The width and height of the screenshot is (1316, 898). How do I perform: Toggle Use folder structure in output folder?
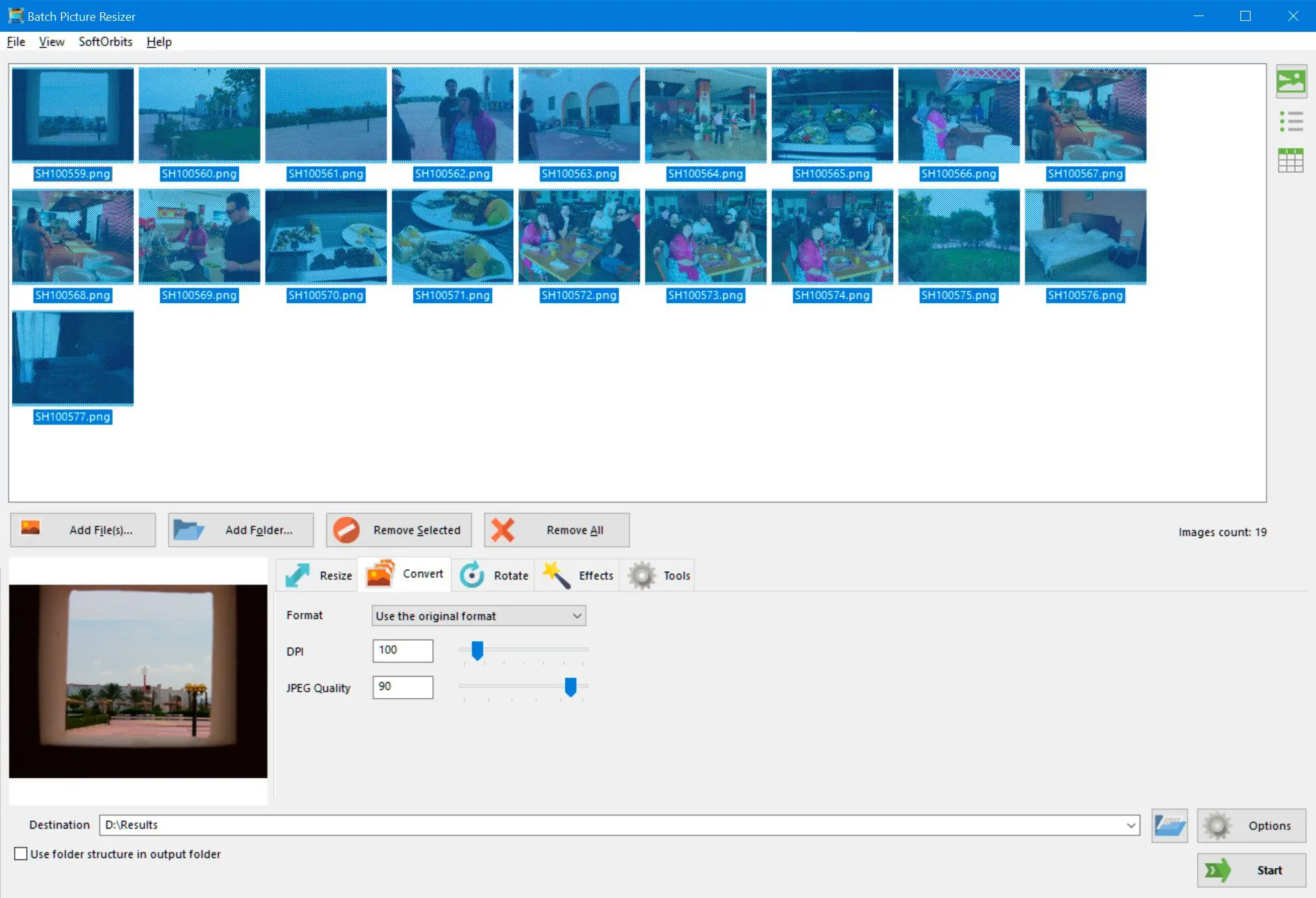tap(19, 854)
